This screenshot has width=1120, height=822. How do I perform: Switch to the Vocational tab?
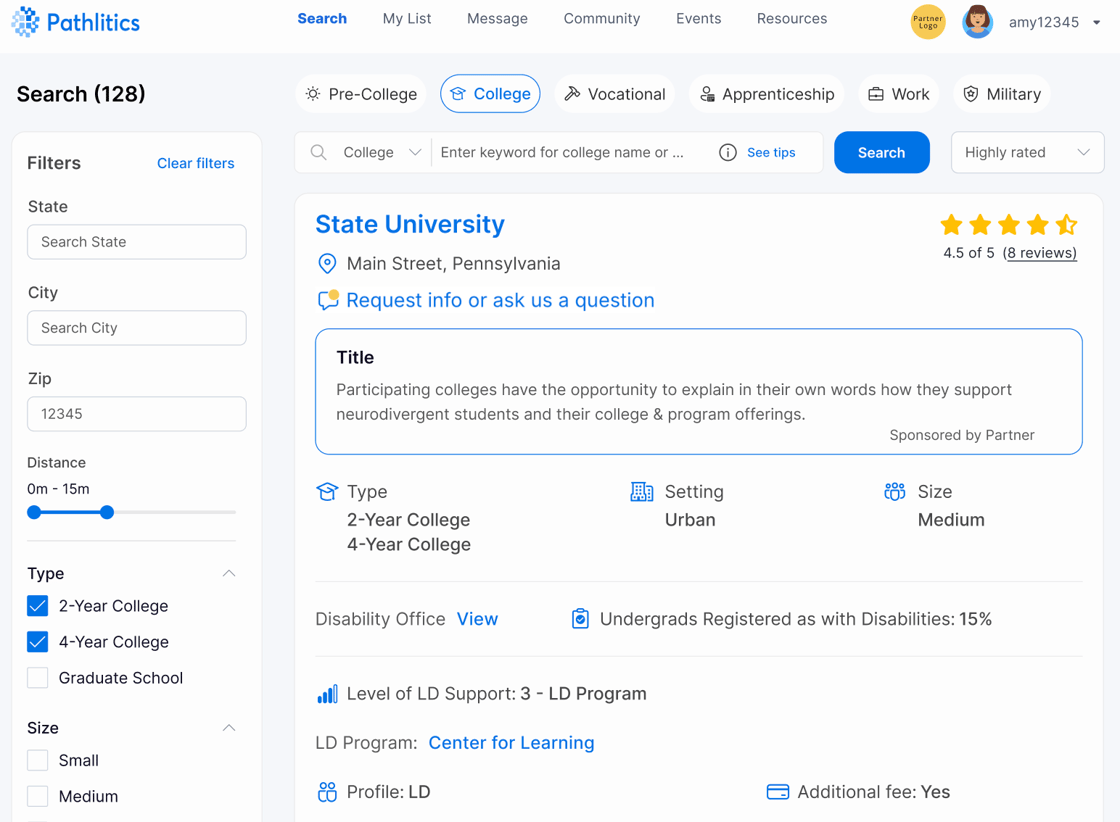click(615, 94)
